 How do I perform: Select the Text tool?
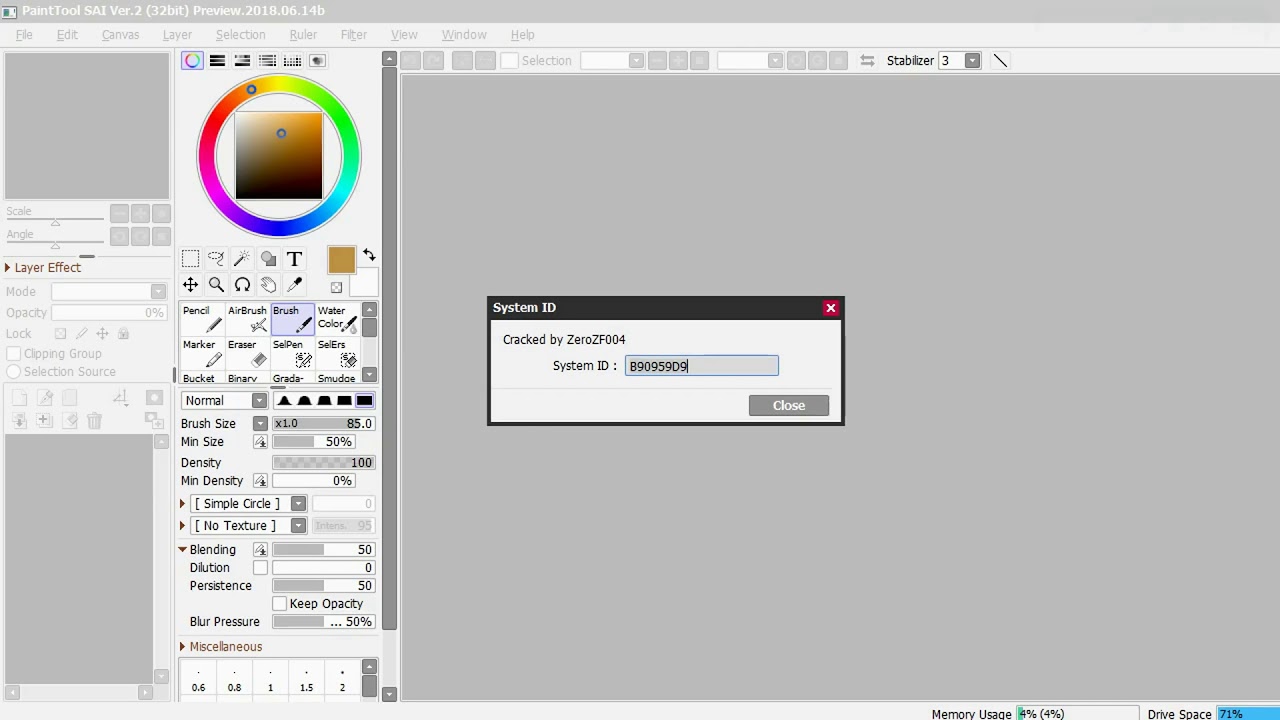294,259
